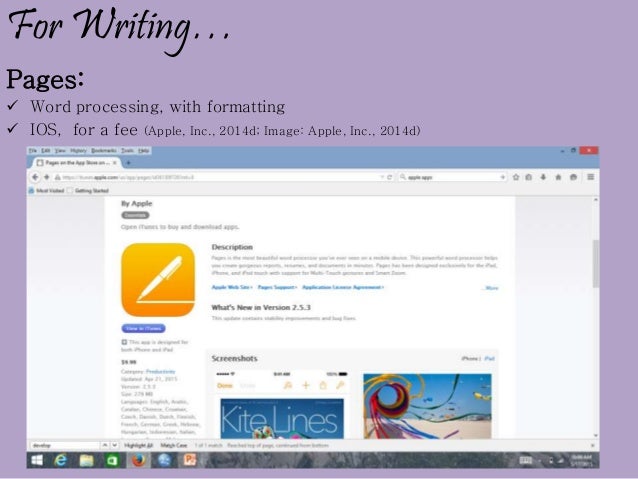Open the Firefox hamburger menu
This screenshot has width=638, height=479.
pyautogui.click(x=590, y=177)
